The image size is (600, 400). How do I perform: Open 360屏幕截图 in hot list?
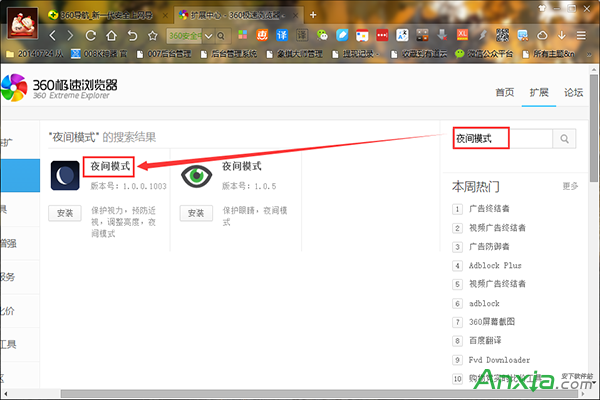click(x=492, y=322)
